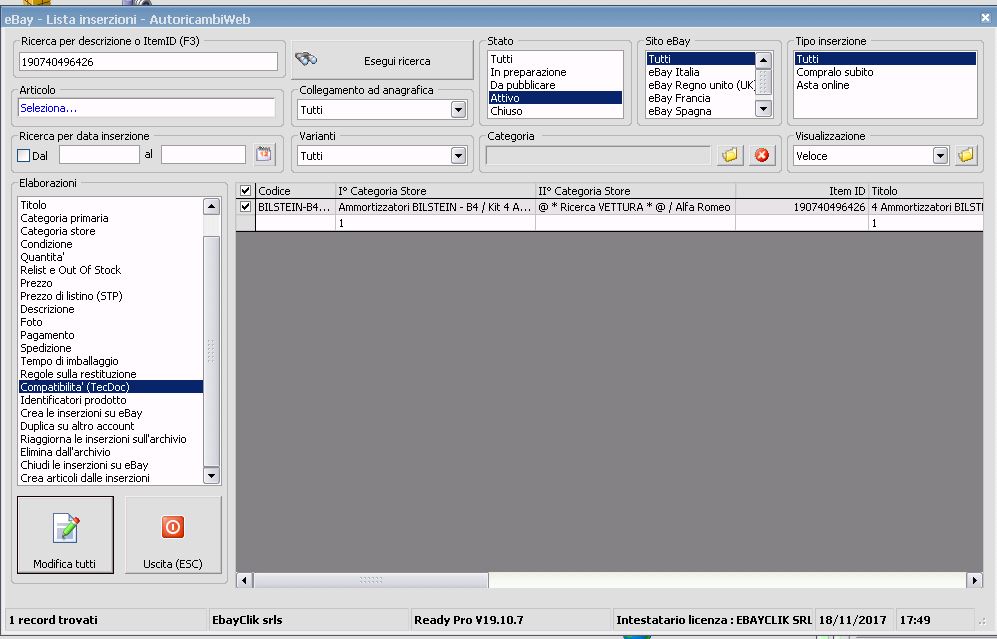Select Spedizione elaboration
This screenshot has width=997, height=639.
pyautogui.click(x=111, y=348)
